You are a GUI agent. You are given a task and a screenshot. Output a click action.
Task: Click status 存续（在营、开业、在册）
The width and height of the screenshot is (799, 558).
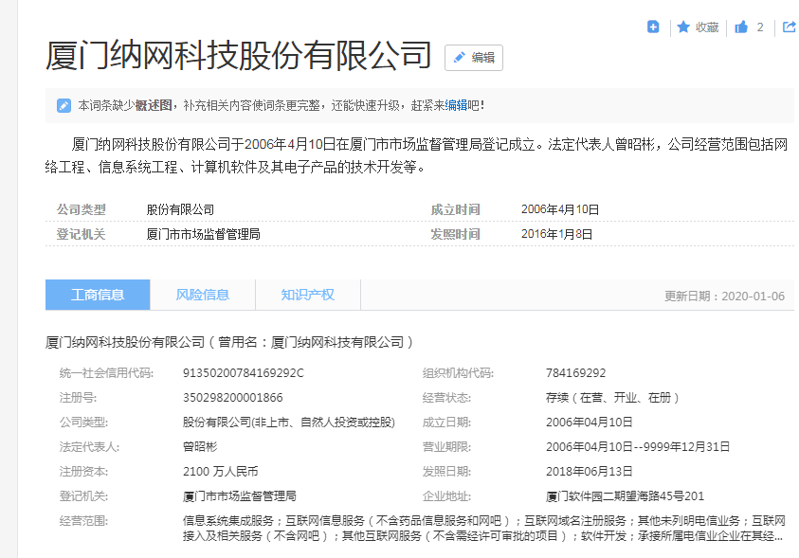click(x=613, y=397)
